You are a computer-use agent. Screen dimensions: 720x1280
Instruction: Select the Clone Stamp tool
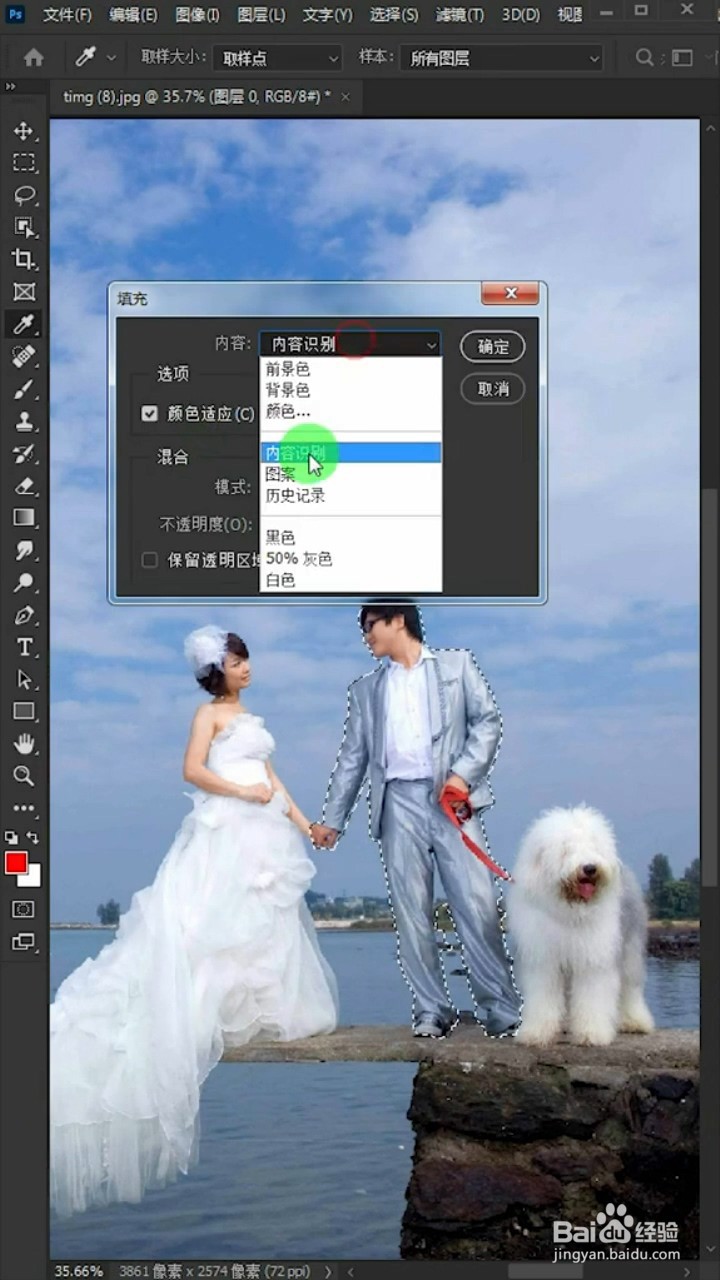click(x=23, y=421)
